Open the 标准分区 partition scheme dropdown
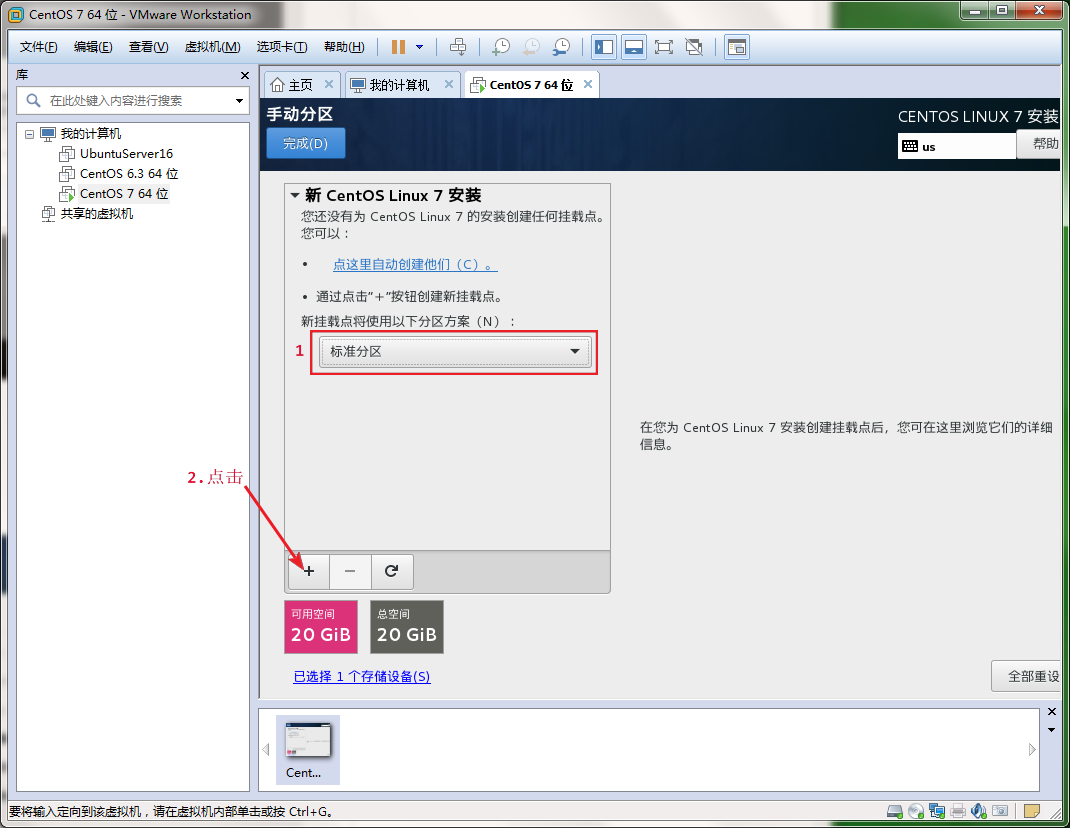1070x828 pixels. (455, 352)
